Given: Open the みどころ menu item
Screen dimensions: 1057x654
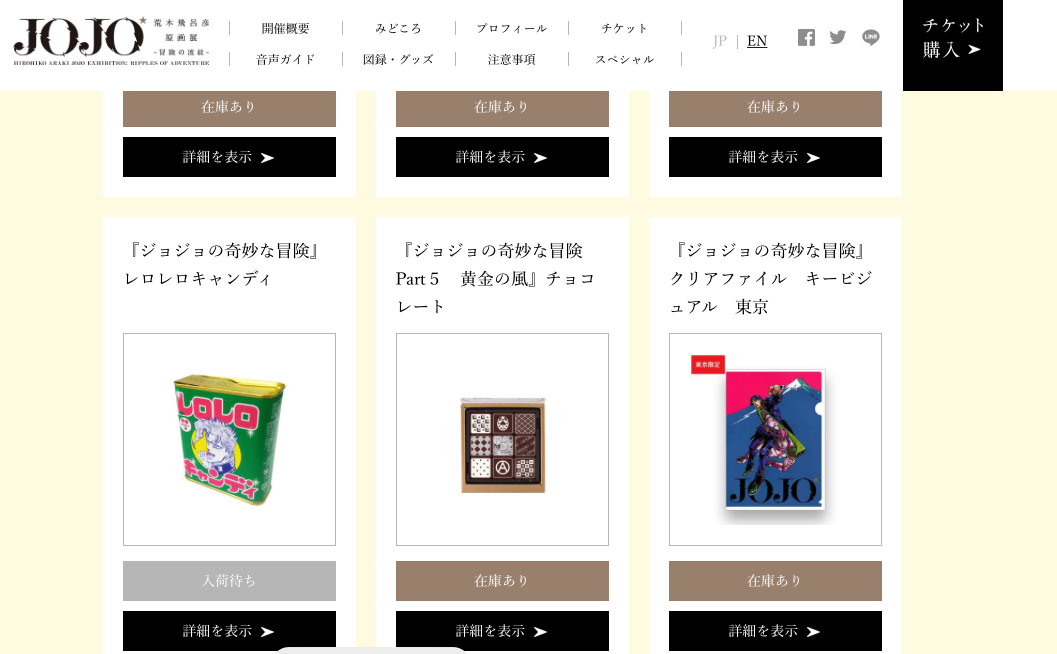Looking at the screenshot, I should click(398, 28).
